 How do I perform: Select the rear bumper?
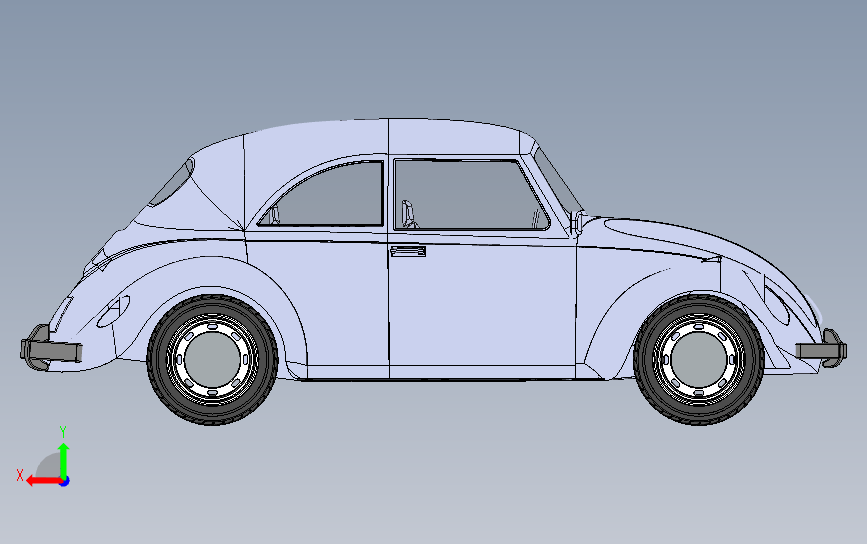point(51,351)
